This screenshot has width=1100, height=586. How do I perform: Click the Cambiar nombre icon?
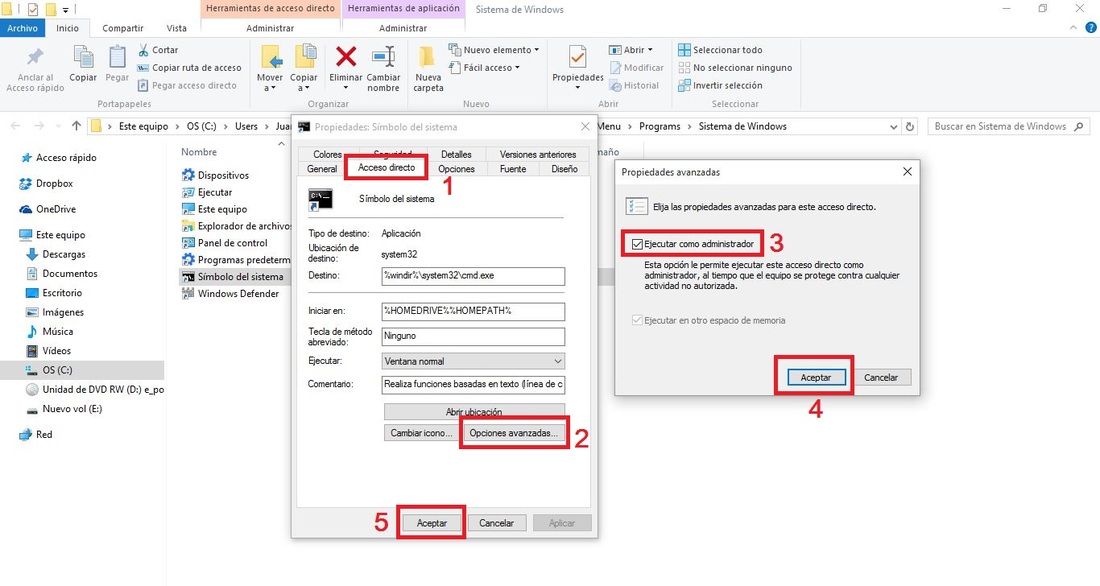383,56
